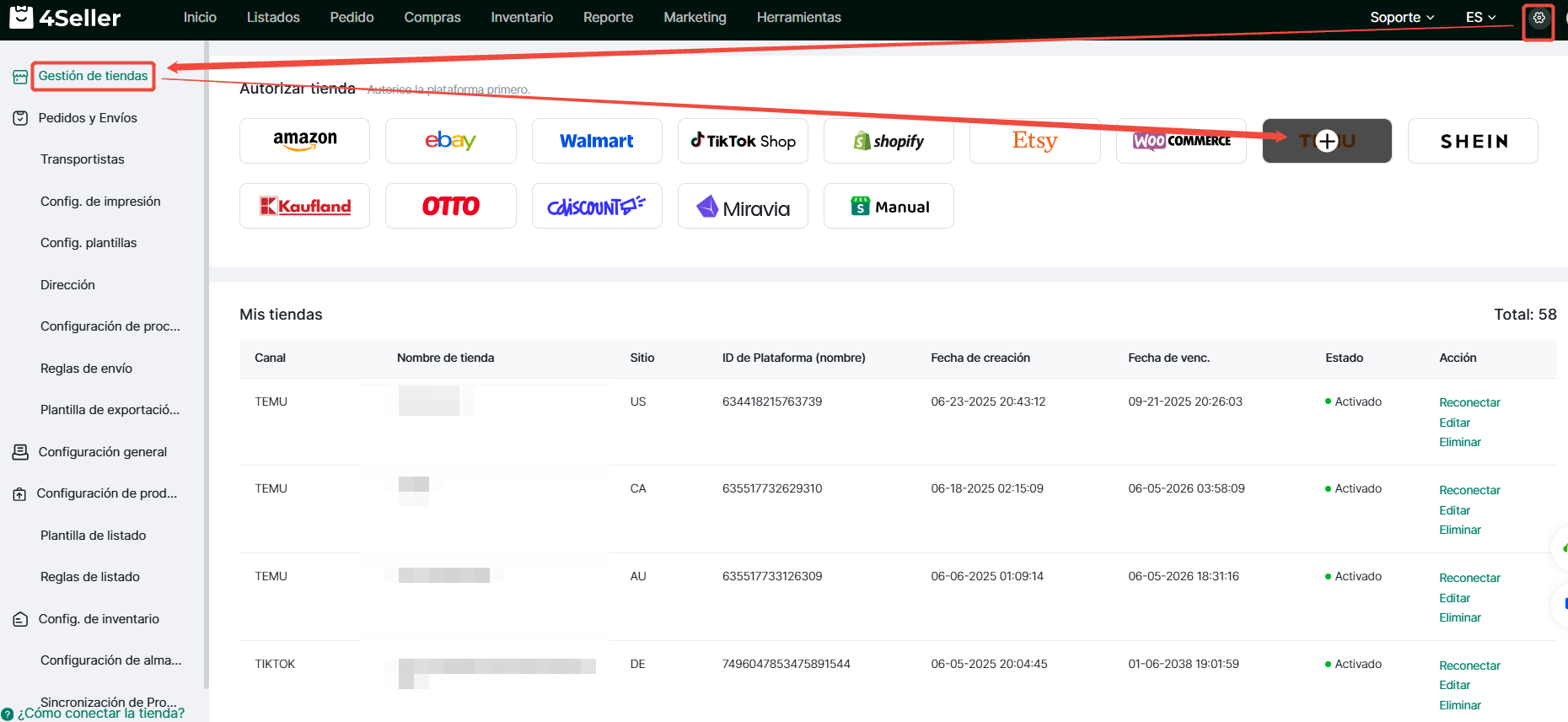The height and width of the screenshot is (722, 1568).
Task: Reconectar the TIKTOK DE store
Action: coord(1469,665)
